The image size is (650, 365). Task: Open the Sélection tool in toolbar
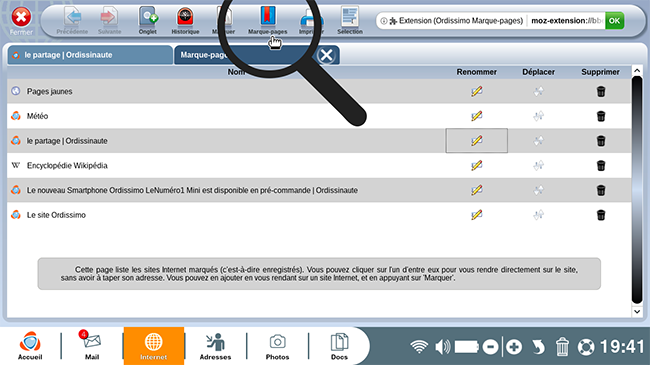pos(350,20)
